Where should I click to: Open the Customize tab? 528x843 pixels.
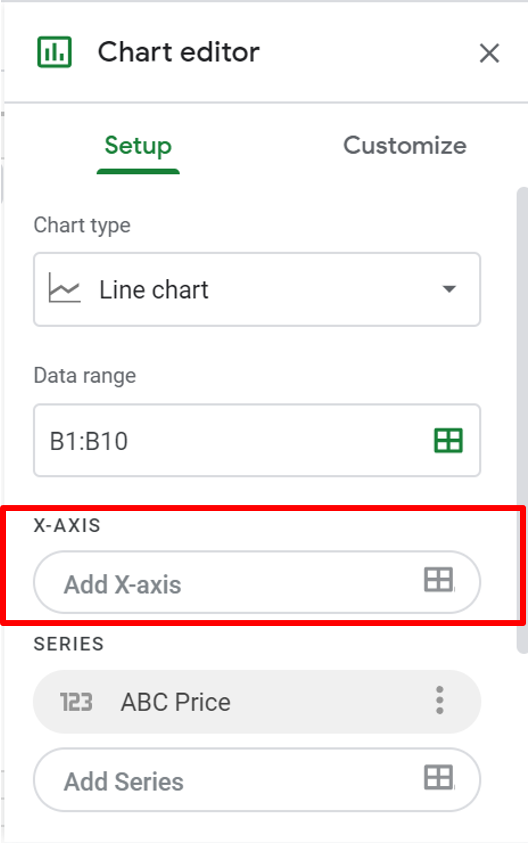tap(405, 145)
